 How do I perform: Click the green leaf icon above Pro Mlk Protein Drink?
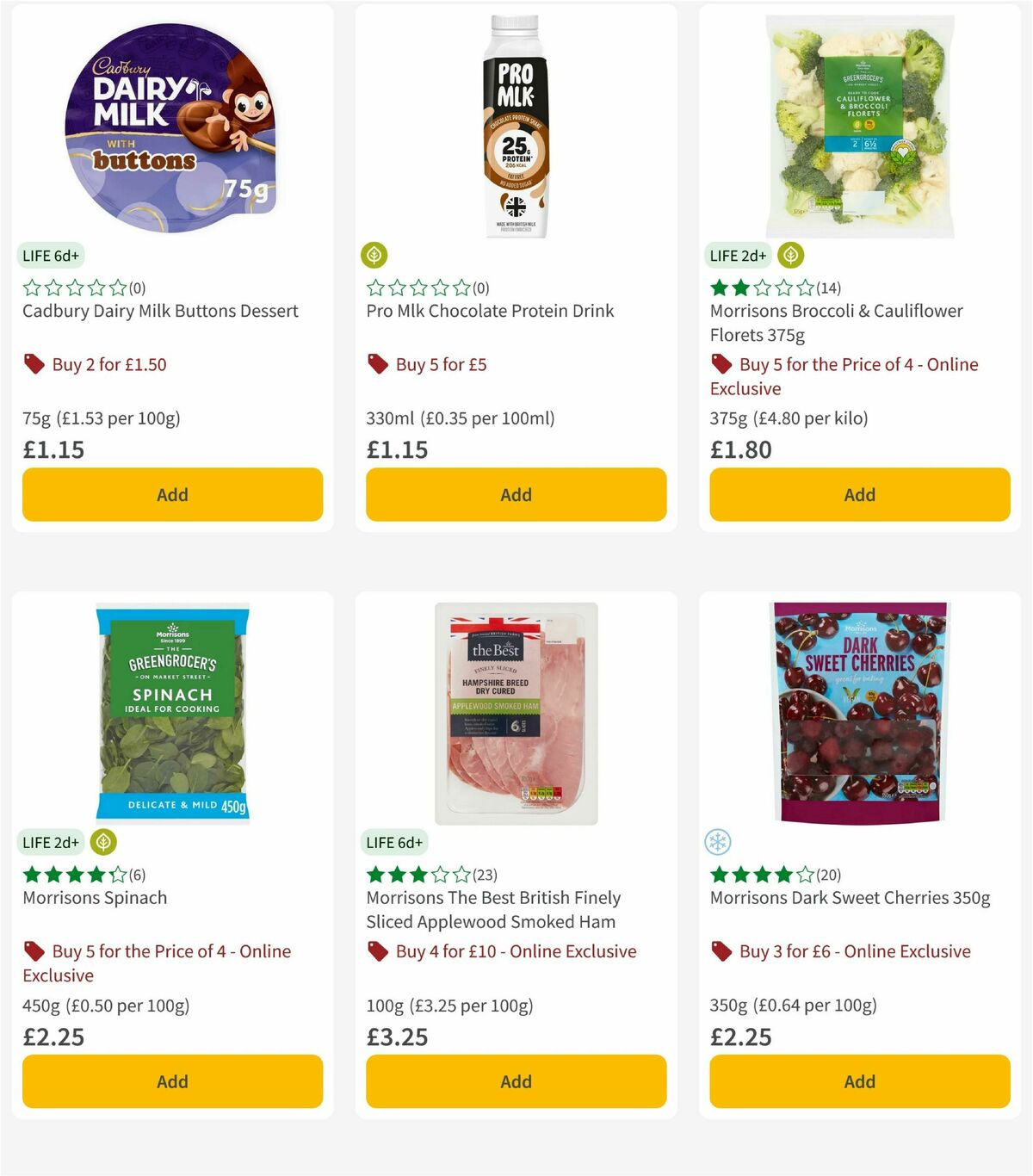coord(374,255)
